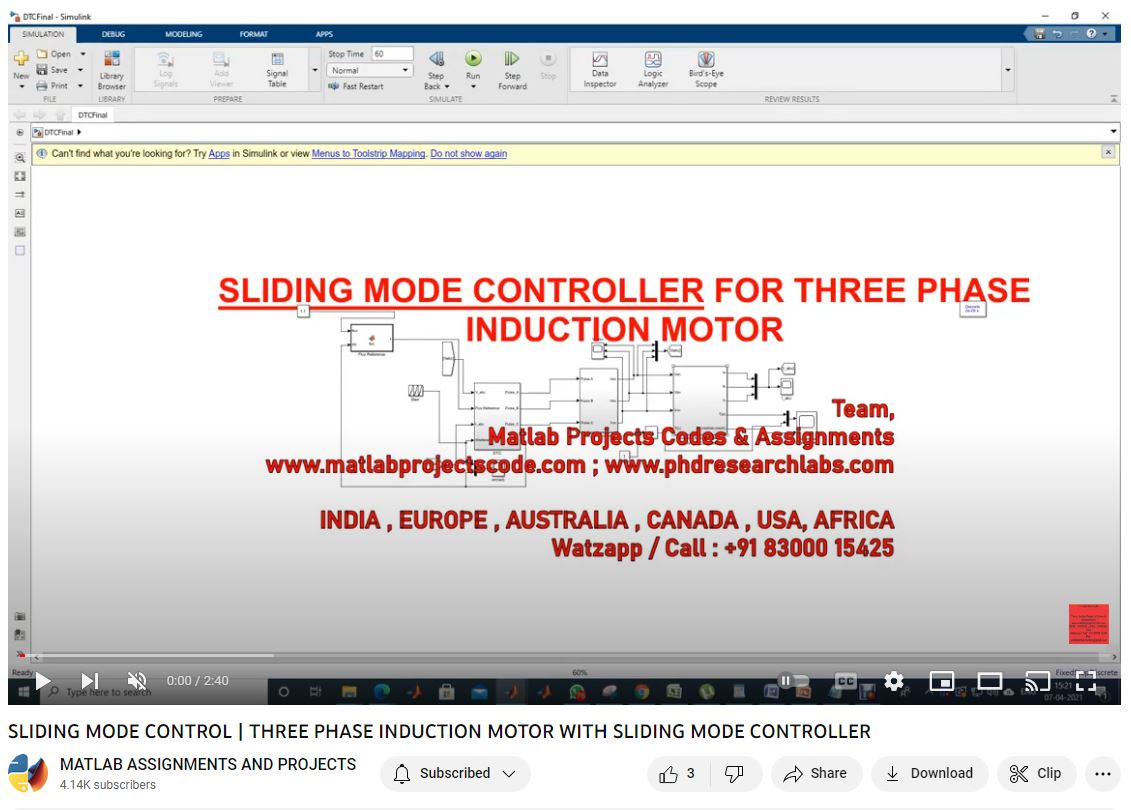The image size is (1131, 810).
Task: Open YouTube player settings gear
Action: coord(894,681)
